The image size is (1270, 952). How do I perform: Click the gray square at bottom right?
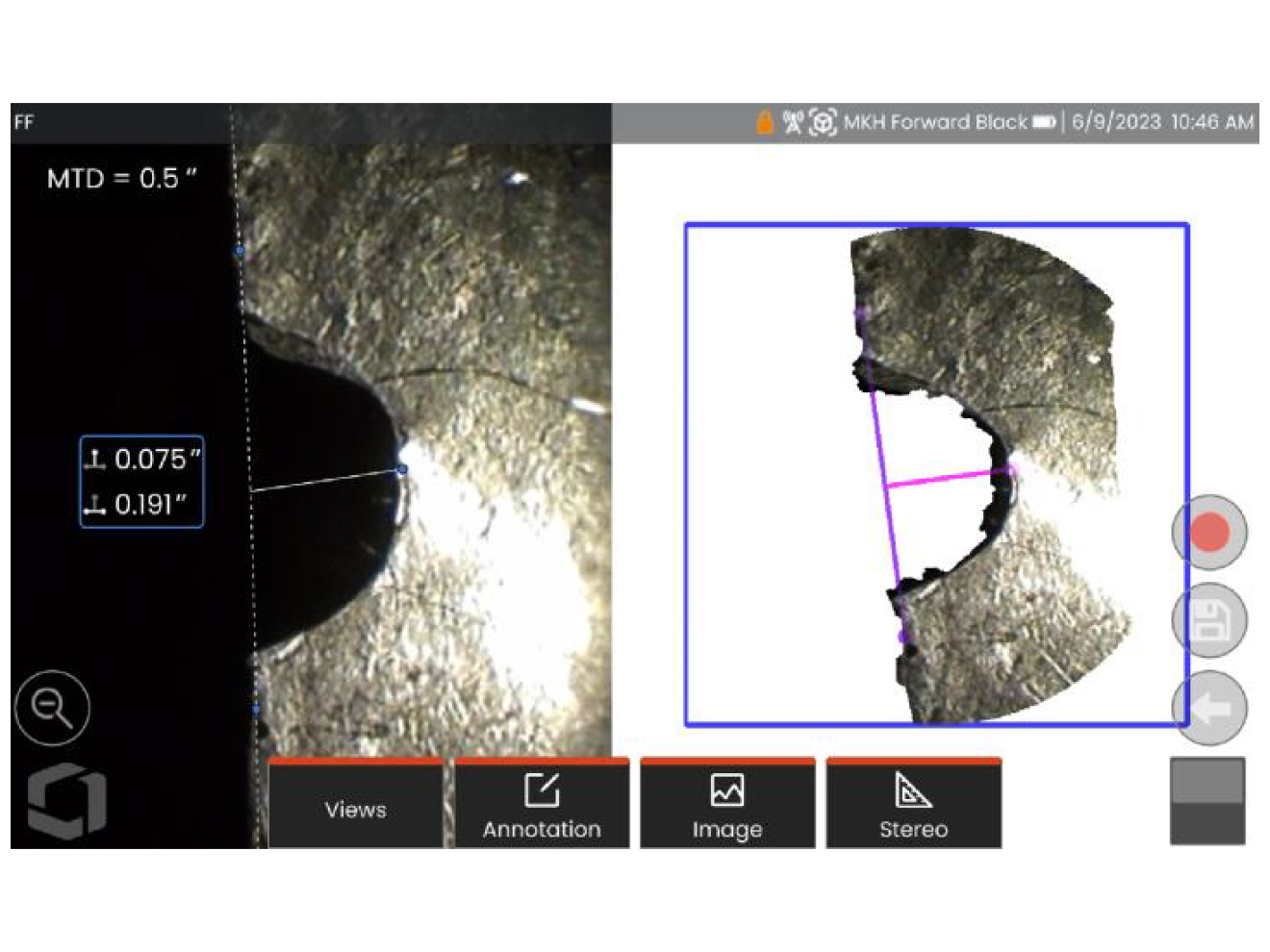pos(1207,801)
